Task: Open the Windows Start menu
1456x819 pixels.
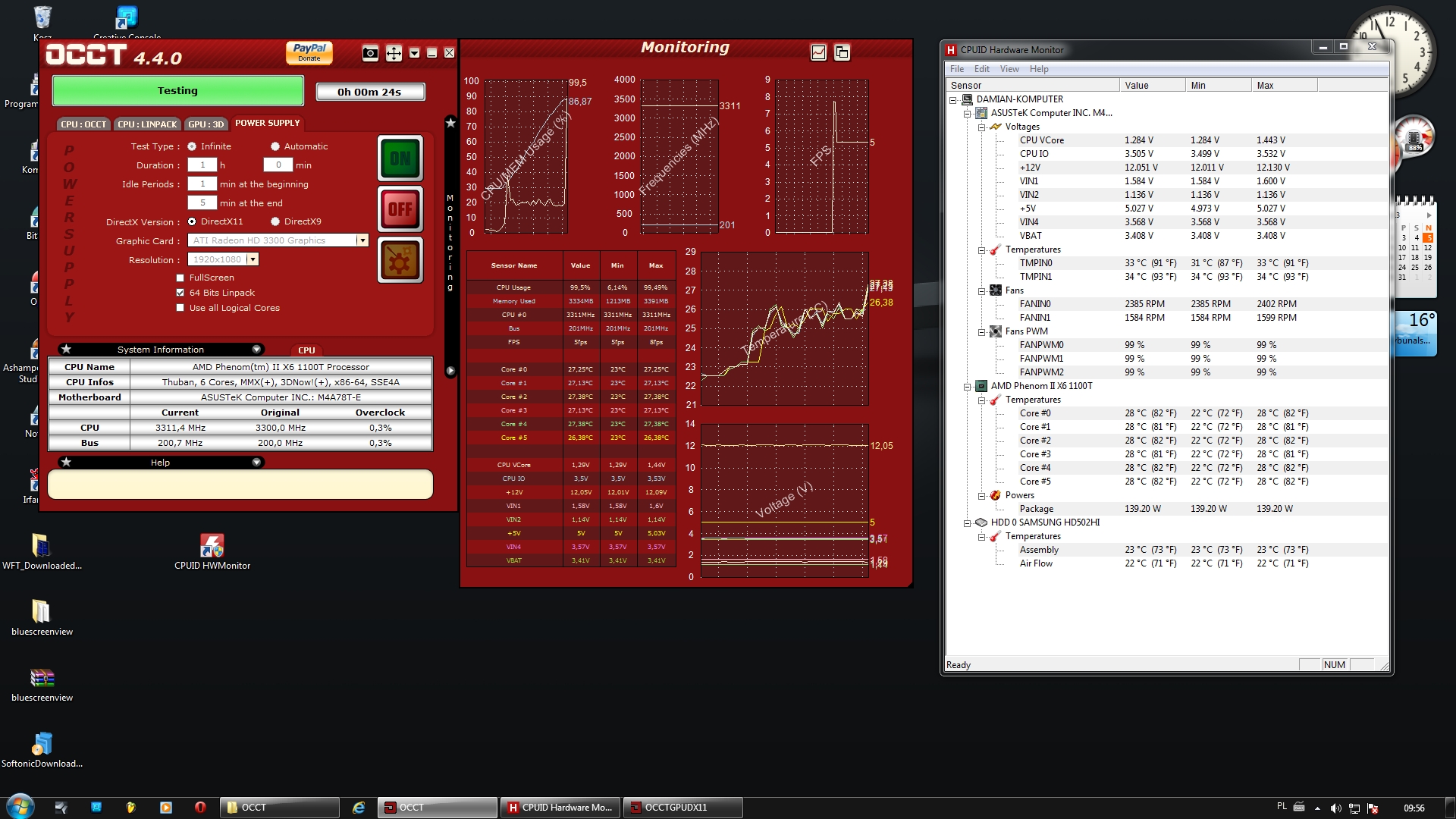Action: click(20, 807)
